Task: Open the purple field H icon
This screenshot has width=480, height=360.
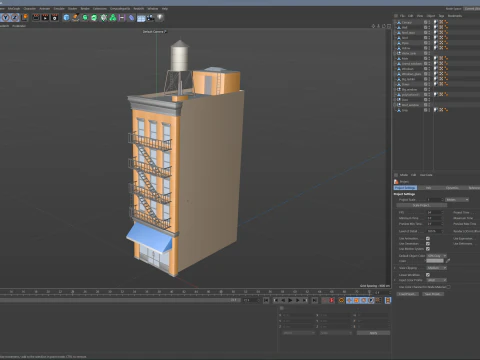Action: tap(122, 17)
